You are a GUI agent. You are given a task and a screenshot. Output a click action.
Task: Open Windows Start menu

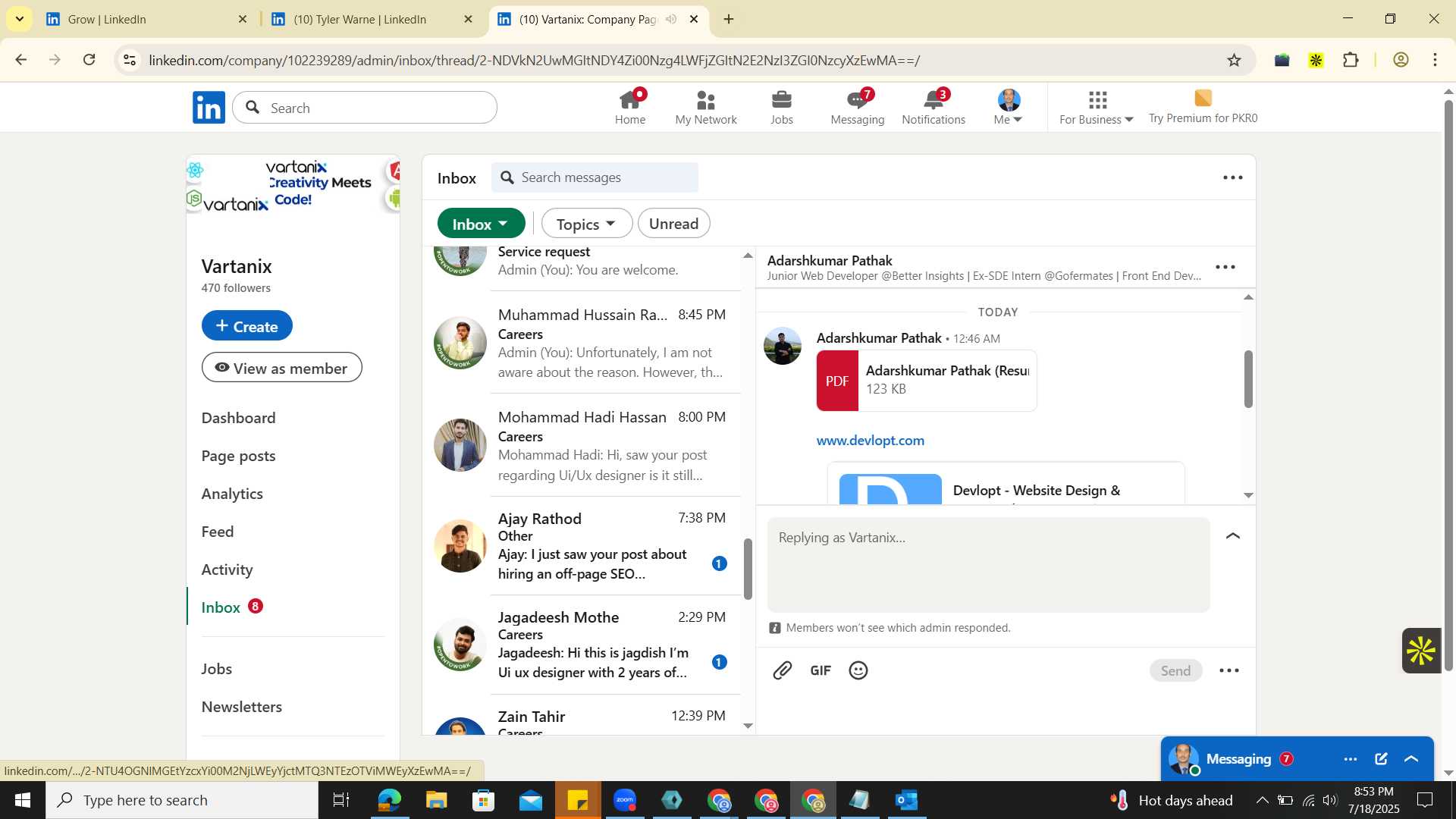tap(22, 800)
